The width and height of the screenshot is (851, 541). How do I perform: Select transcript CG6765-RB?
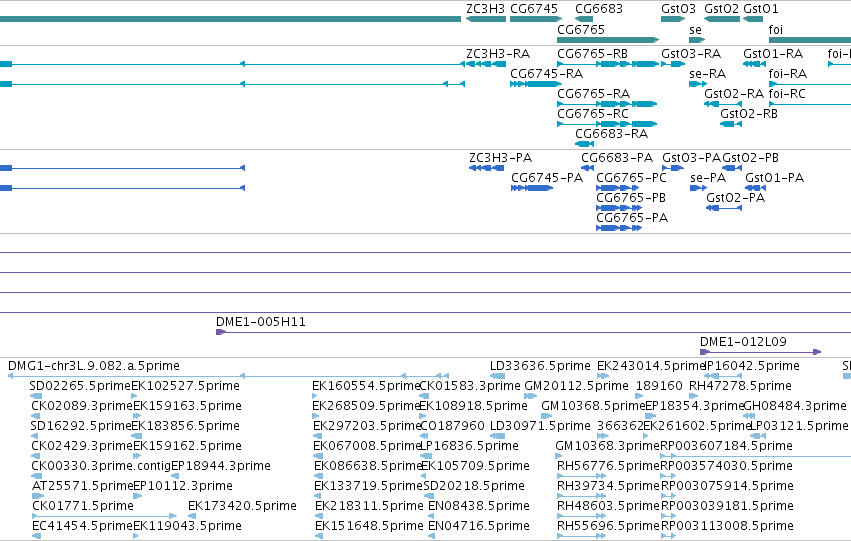coord(608,64)
